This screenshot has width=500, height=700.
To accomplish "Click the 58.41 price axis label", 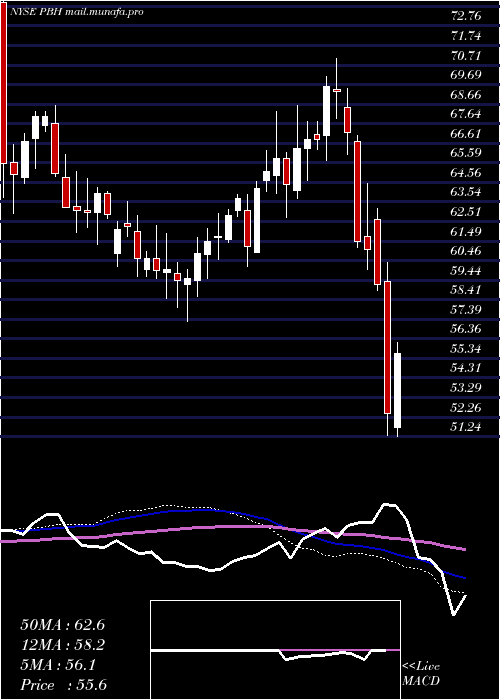I will [466, 290].
